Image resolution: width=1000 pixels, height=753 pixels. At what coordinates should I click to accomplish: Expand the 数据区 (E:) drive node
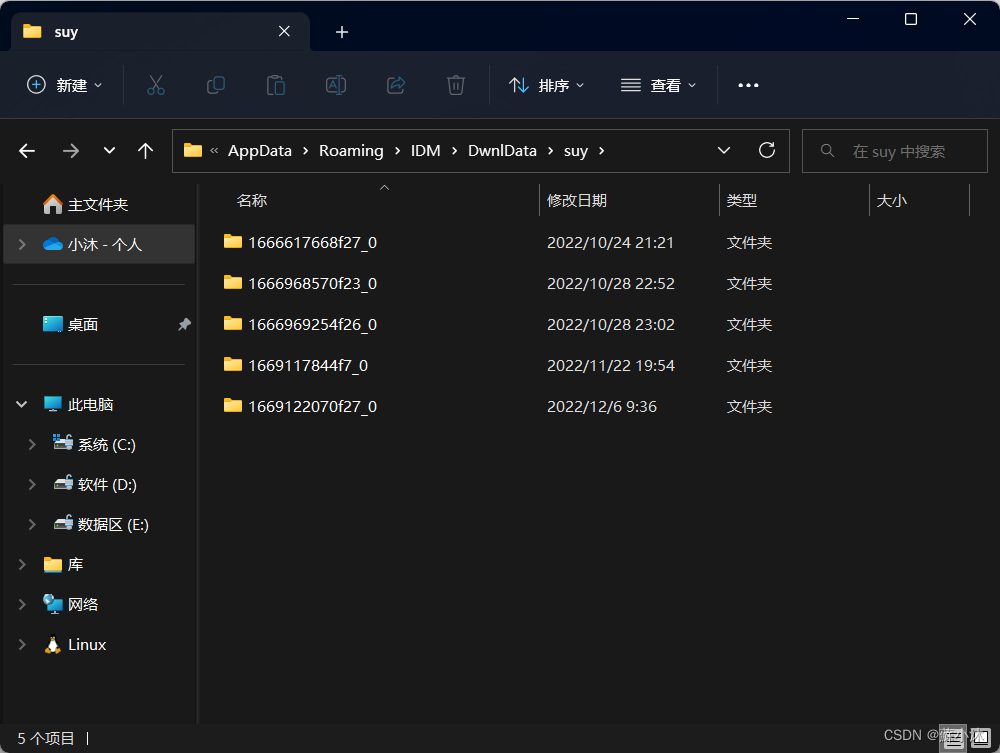[32, 524]
